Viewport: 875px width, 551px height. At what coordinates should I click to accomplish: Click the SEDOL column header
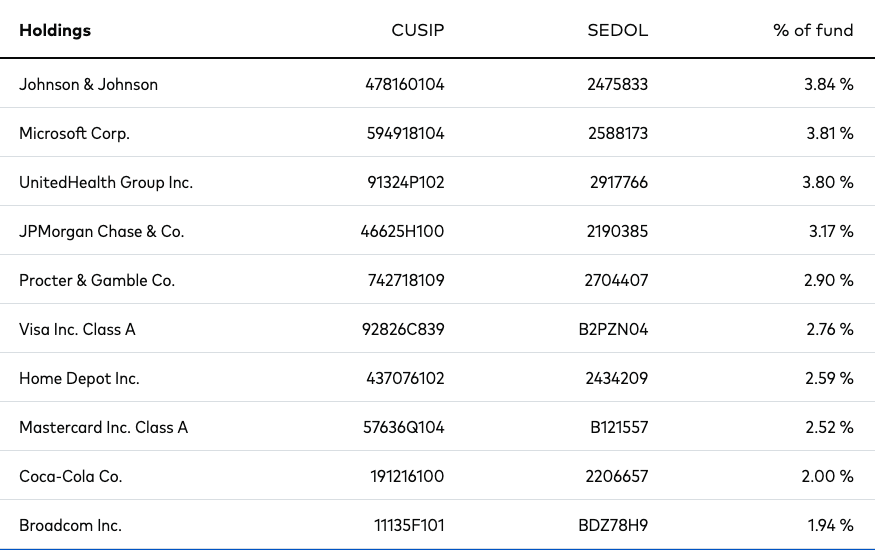click(x=617, y=30)
